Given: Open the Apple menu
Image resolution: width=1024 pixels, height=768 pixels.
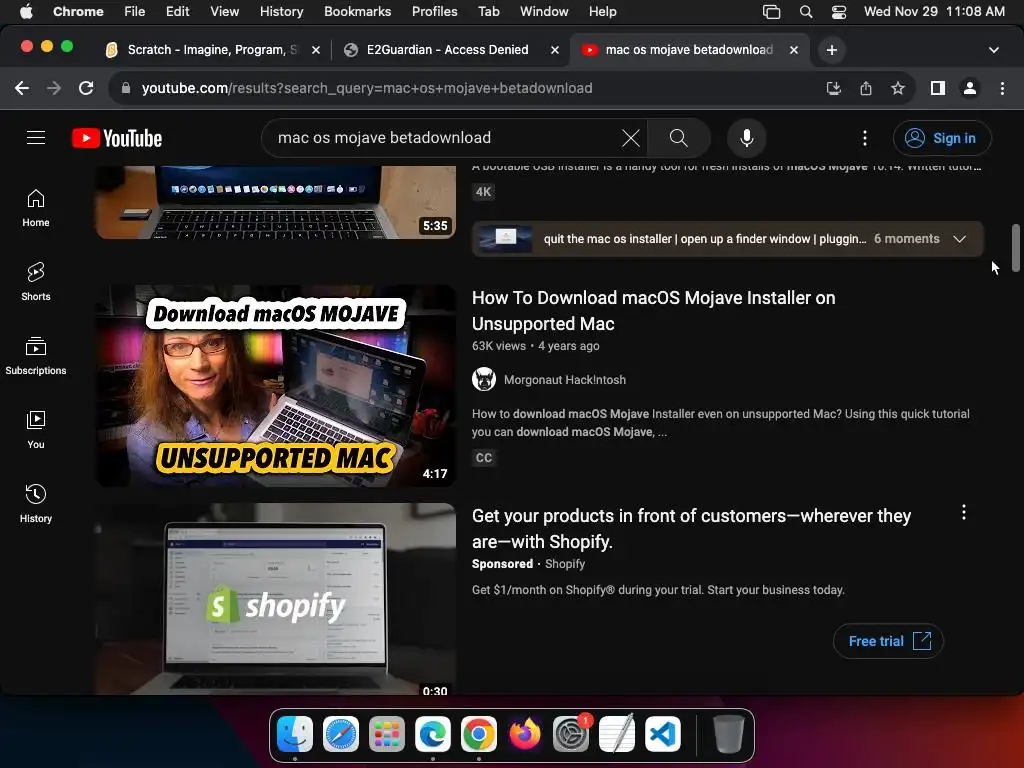Looking at the screenshot, I should click(26, 11).
